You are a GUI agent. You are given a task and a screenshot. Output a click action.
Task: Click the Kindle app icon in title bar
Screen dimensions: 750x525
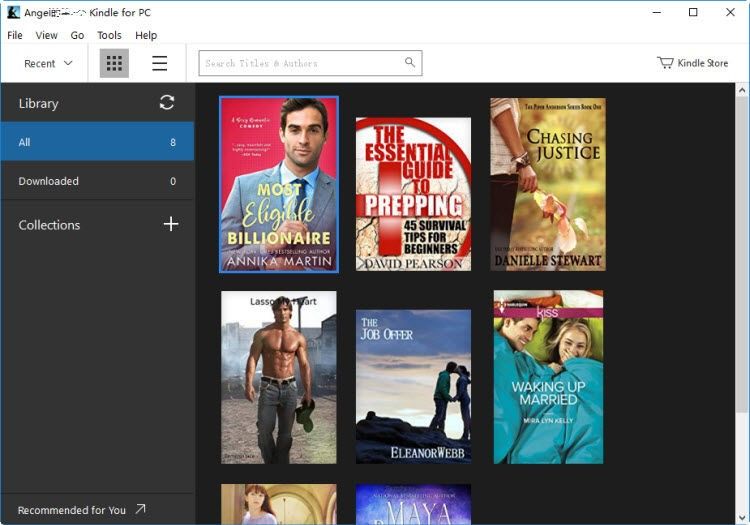click(x=13, y=12)
